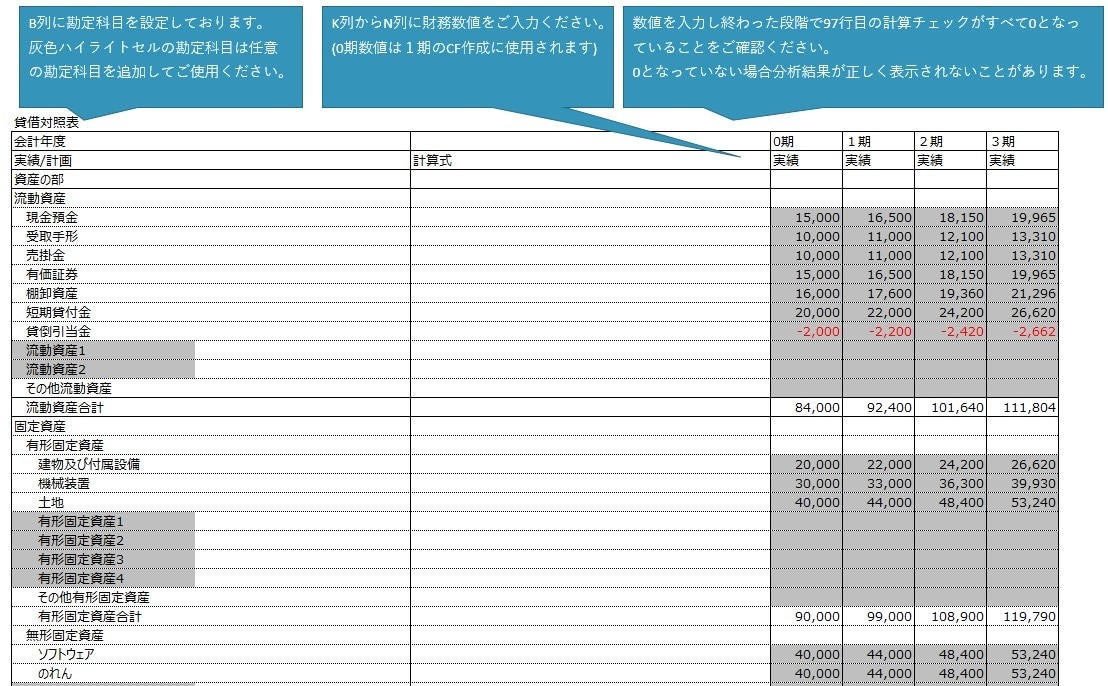Click the gray 流動資産2 account cell

click(x=103, y=369)
